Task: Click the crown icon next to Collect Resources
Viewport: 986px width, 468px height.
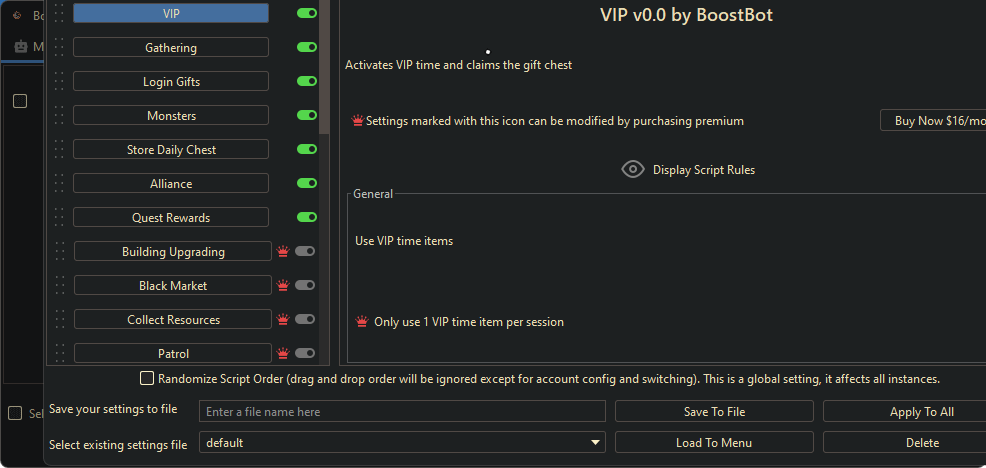Action: [283, 320]
